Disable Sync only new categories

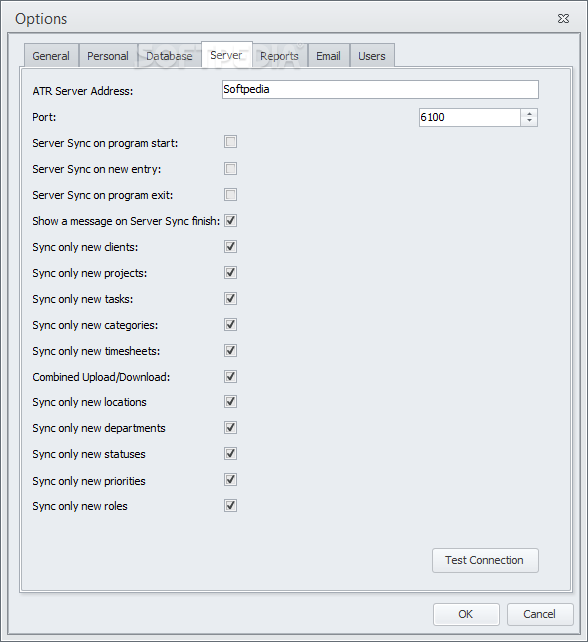pyautogui.click(x=231, y=324)
